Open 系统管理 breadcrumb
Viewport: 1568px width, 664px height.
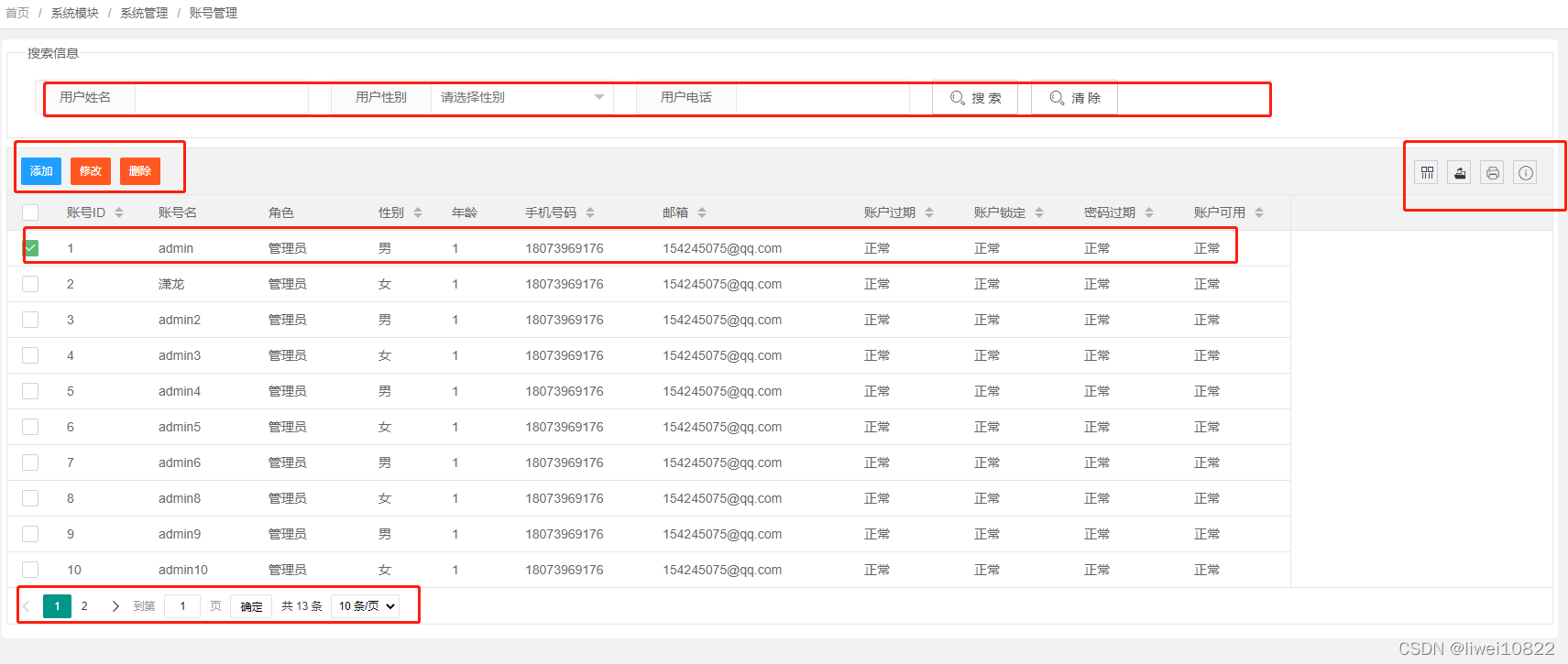[x=144, y=13]
